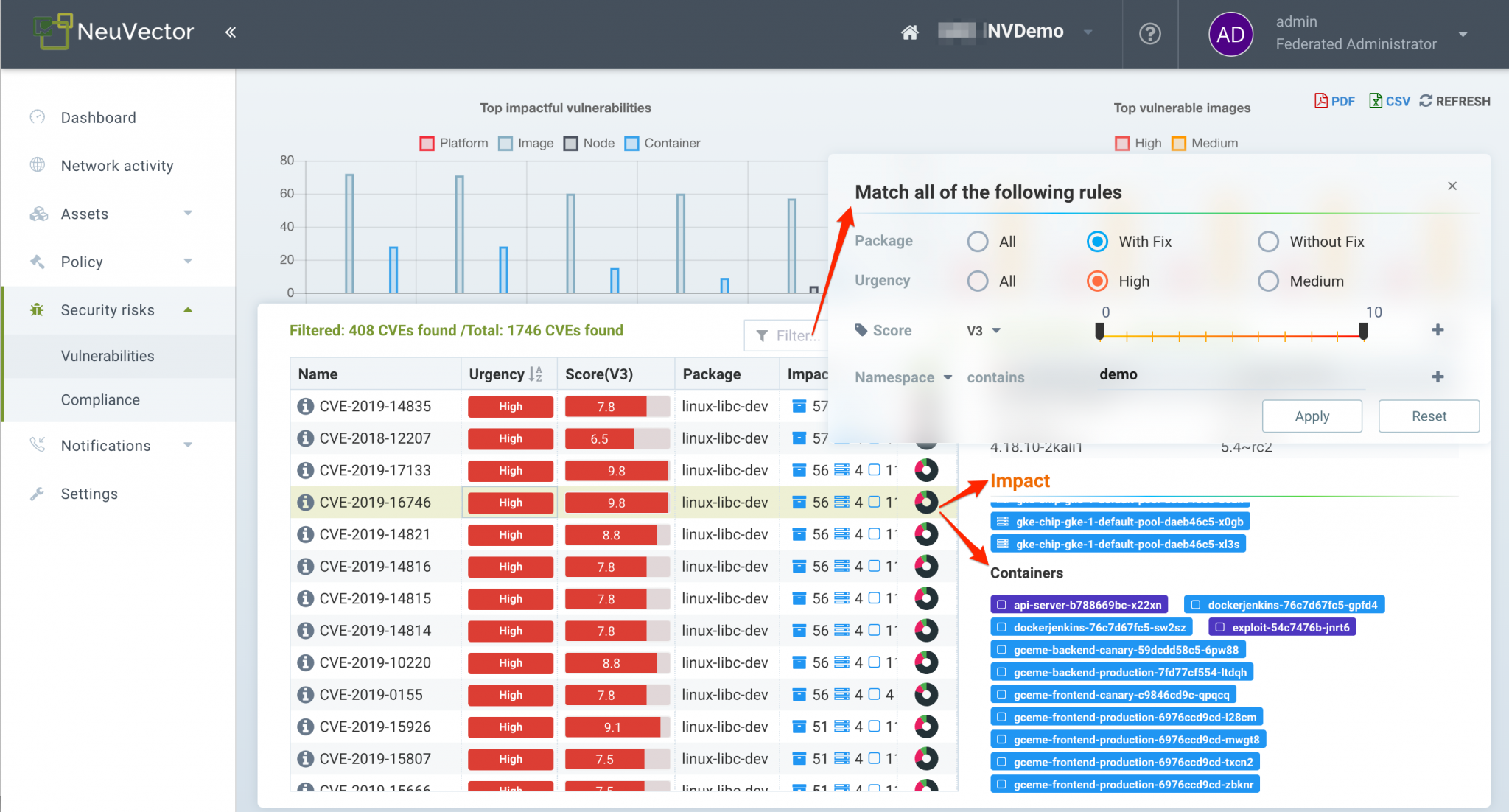Click the info icon beside CVE-2019-16746

coord(305,502)
